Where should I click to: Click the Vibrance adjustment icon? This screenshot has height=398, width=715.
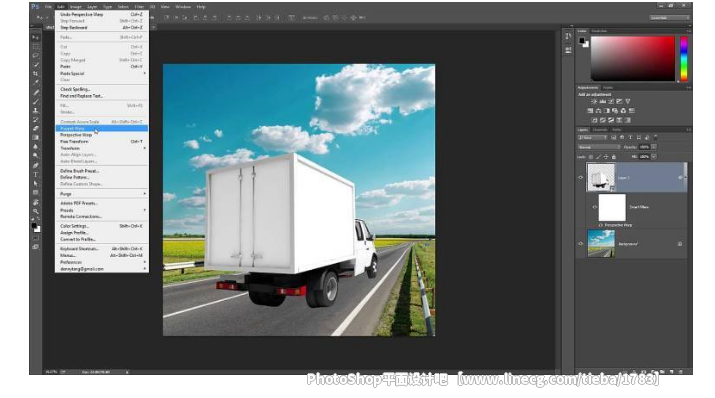[627, 102]
